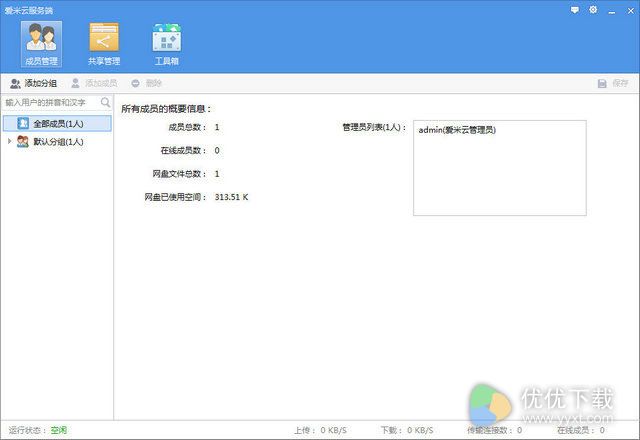Click the 下载 0 KB/S status entry
Image resolution: width=640 pixels, height=440 pixels.
[x=407, y=430]
